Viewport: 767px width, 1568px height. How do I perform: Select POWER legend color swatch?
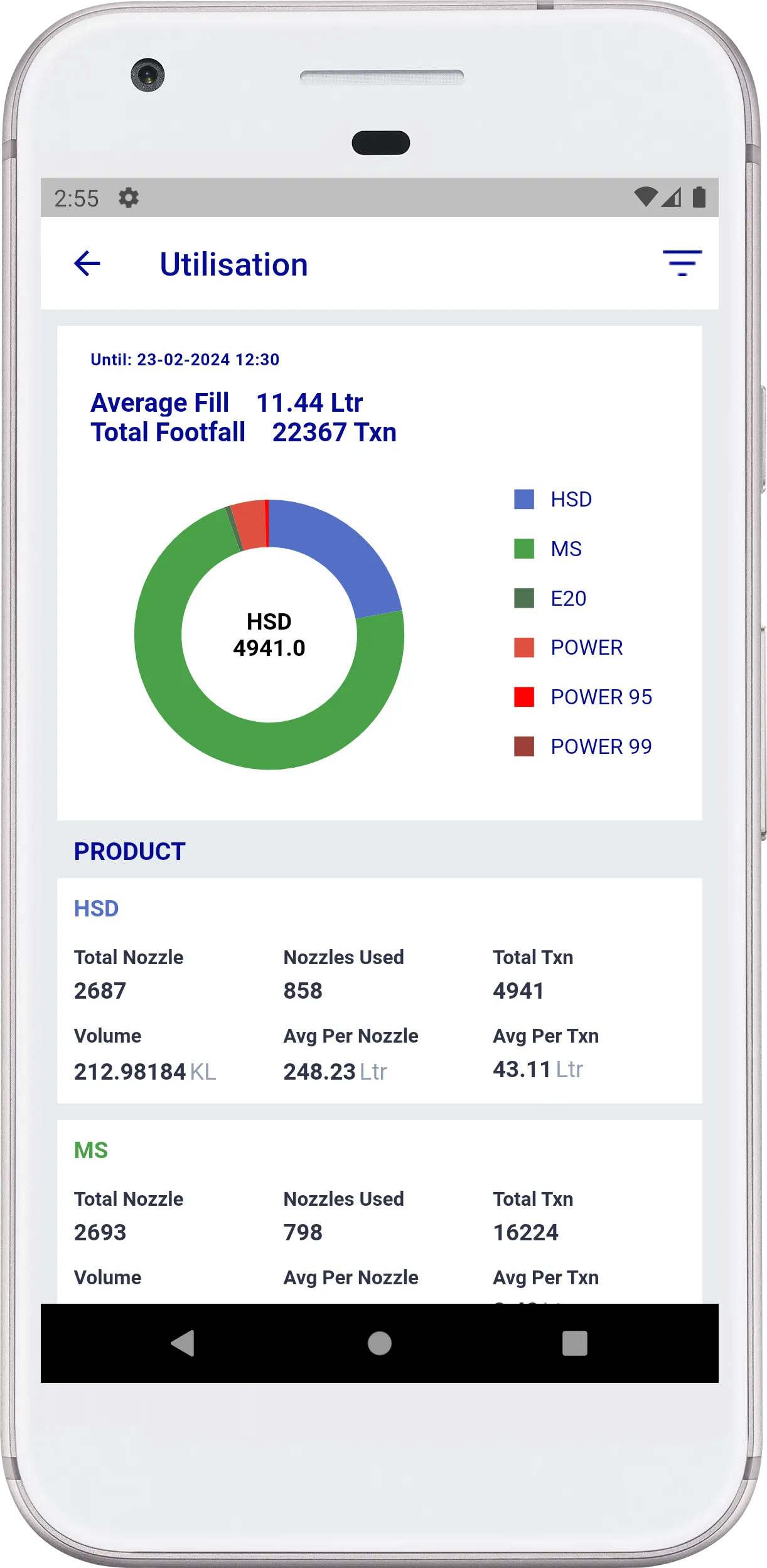(x=524, y=647)
